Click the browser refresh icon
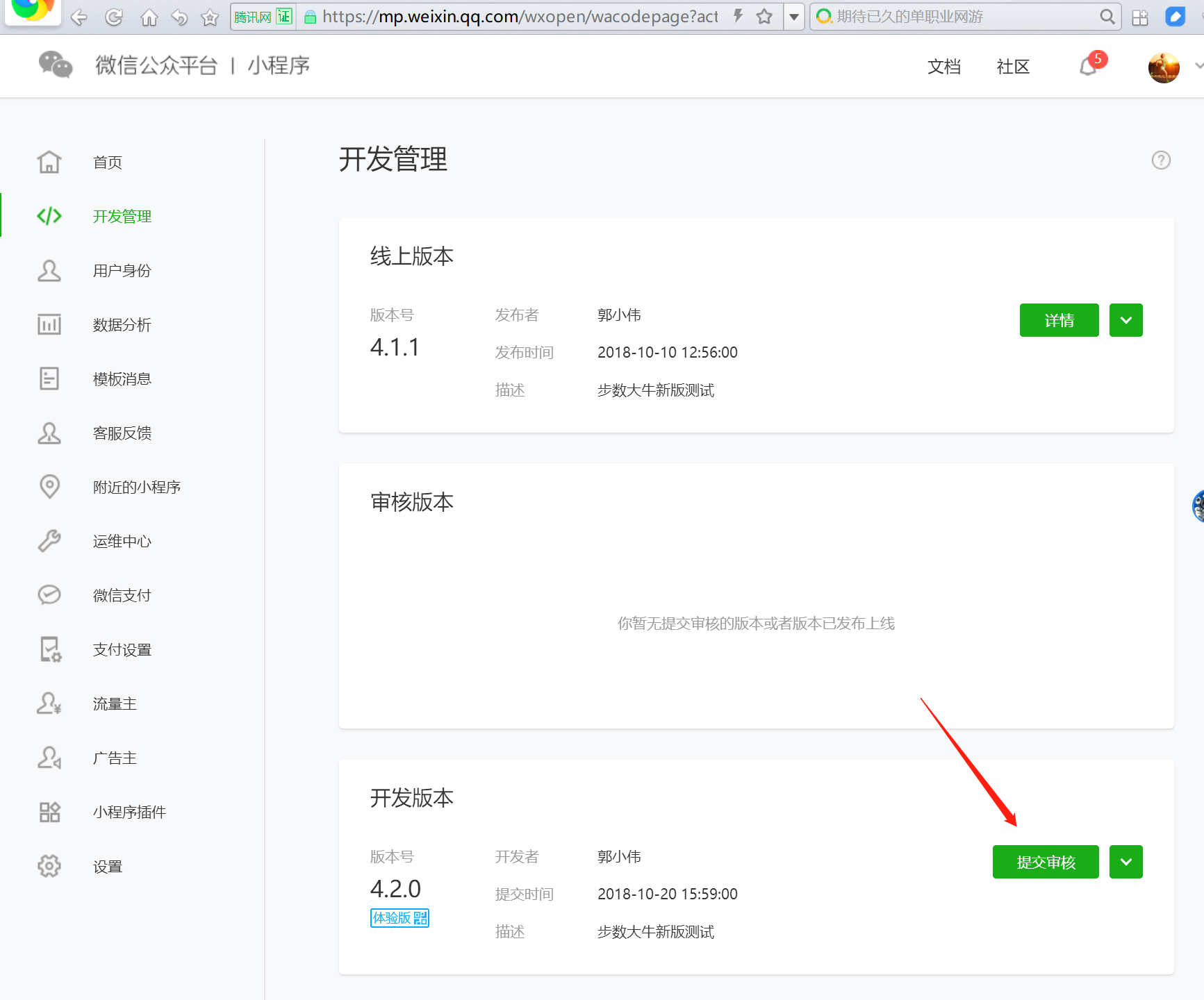This screenshot has width=1204, height=1000. point(114,17)
